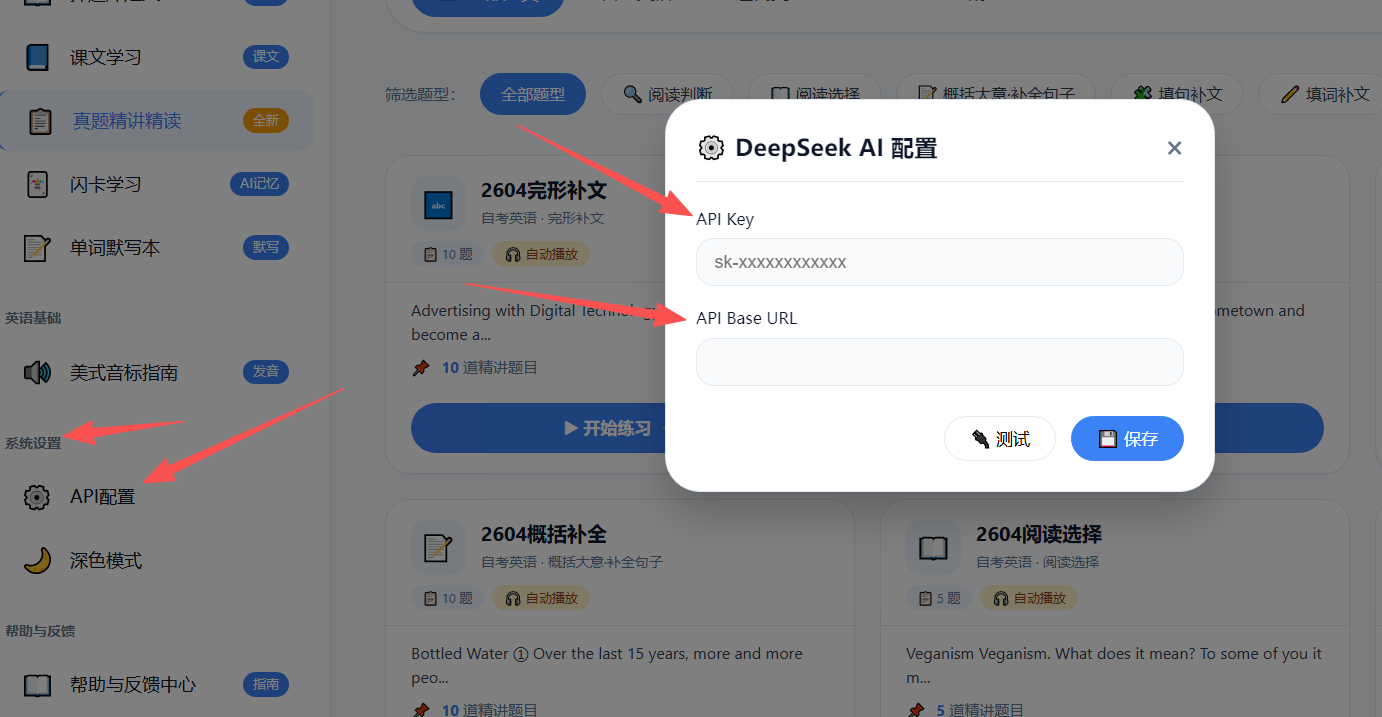Click the API配置 gear icon in sidebar
The width and height of the screenshot is (1382, 717).
click(x=37, y=497)
